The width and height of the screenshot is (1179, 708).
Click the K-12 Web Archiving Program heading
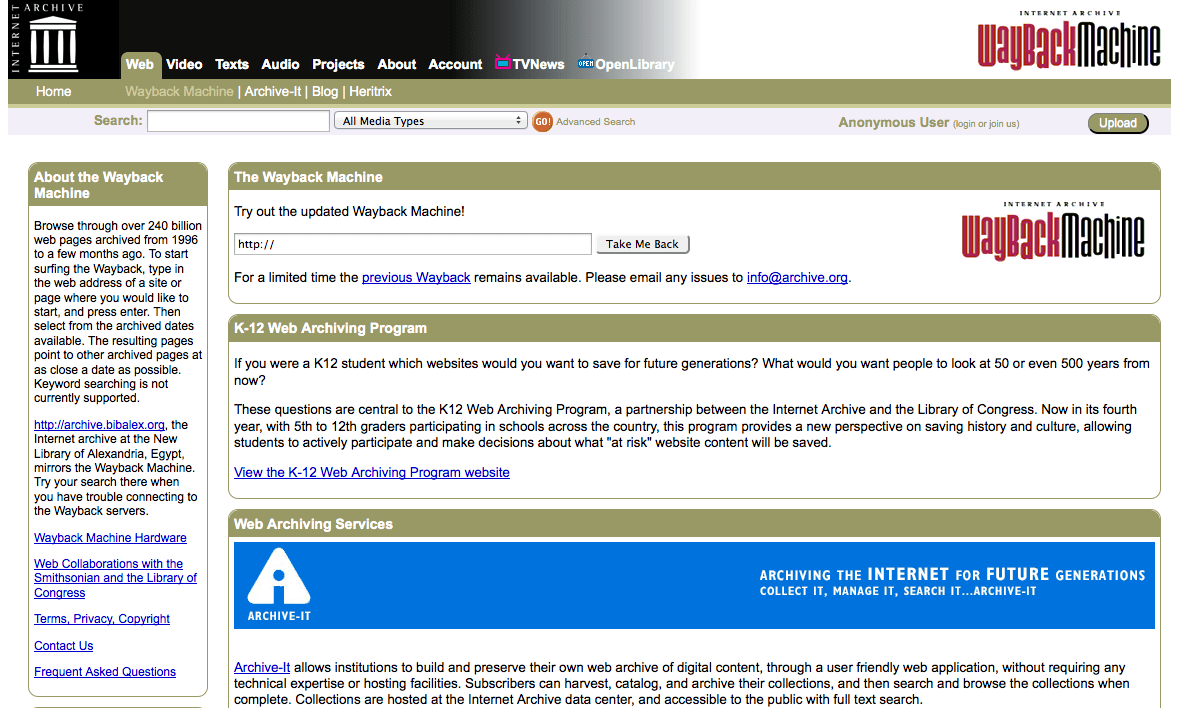click(x=330, y=328)
